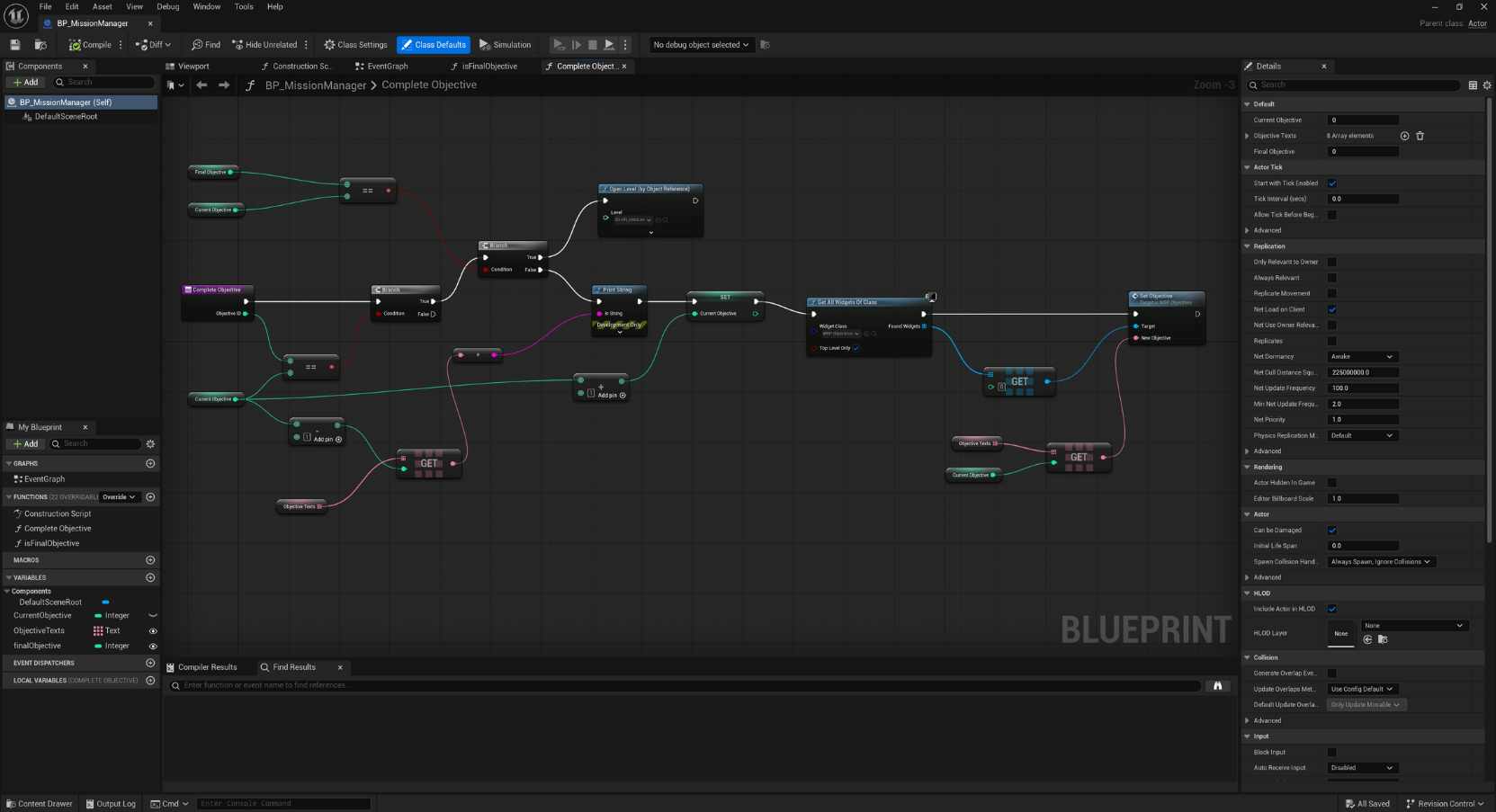Click the Tick Interval (secs) value field
This screenshot has width=1496, height=812.
[x=1363, y=200]
